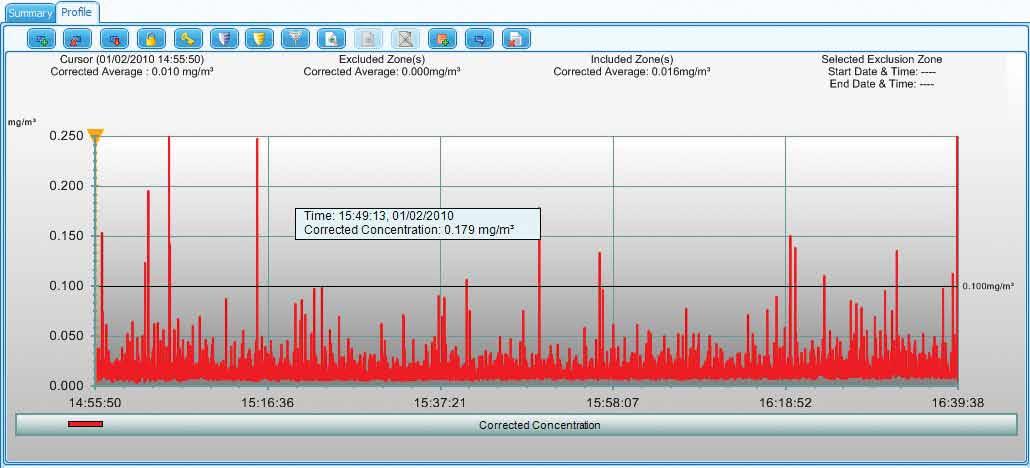1030x468 pixels.
Task: Click the blue-white shield toolbar icon
Action: point(225,39)
